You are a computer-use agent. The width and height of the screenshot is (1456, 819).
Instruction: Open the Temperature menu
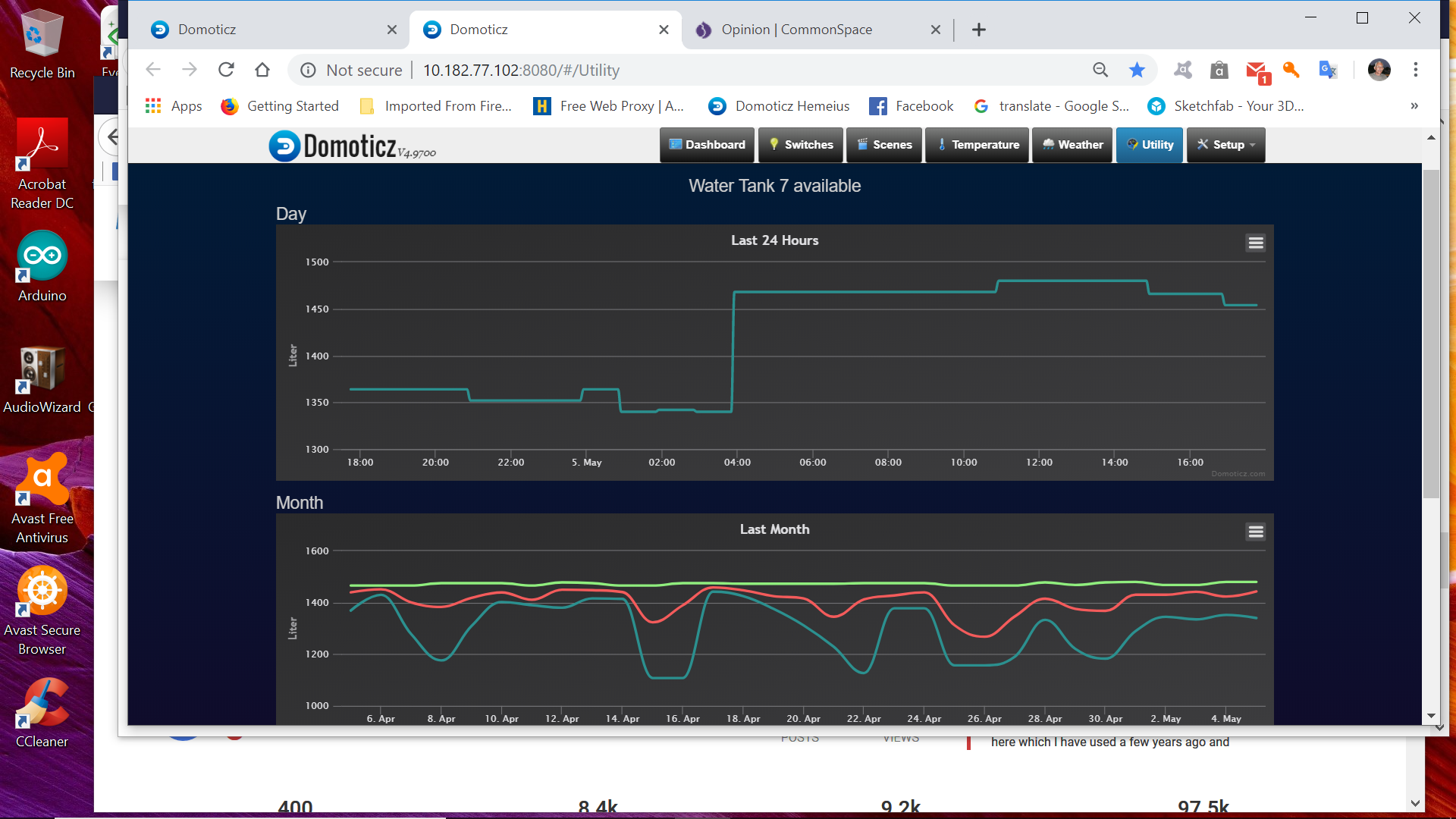(977, 145)
